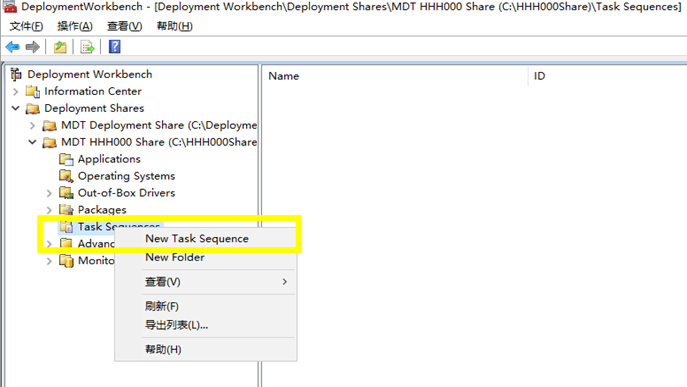Expand the Information Center node
This screenshot has height=387, width=687.
pos(16,92)
